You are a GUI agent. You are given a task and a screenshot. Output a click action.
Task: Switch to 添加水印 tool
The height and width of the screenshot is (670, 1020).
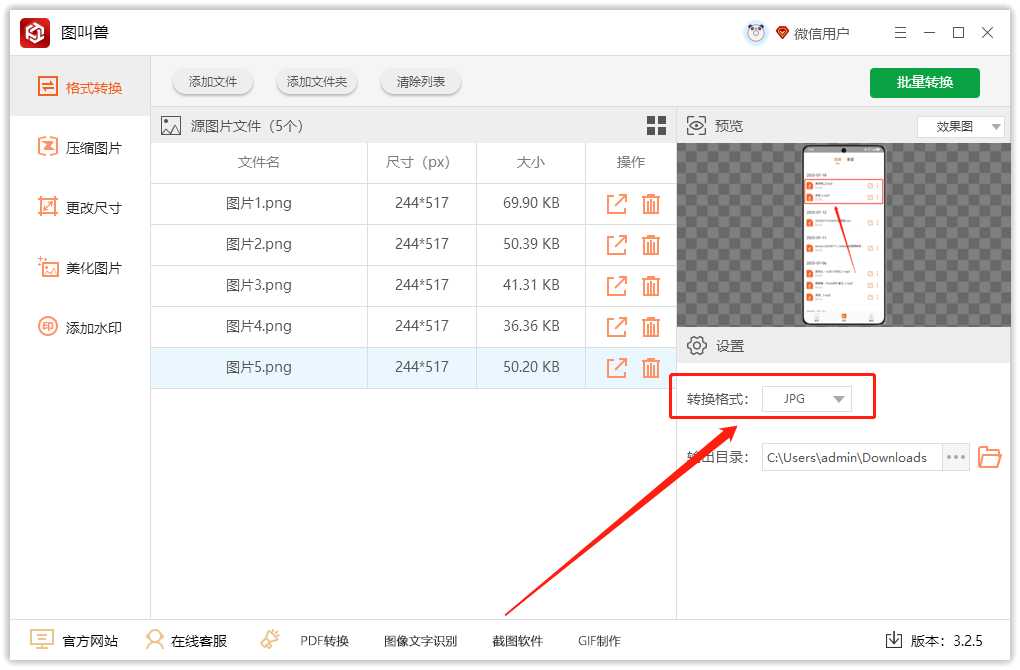79,327
